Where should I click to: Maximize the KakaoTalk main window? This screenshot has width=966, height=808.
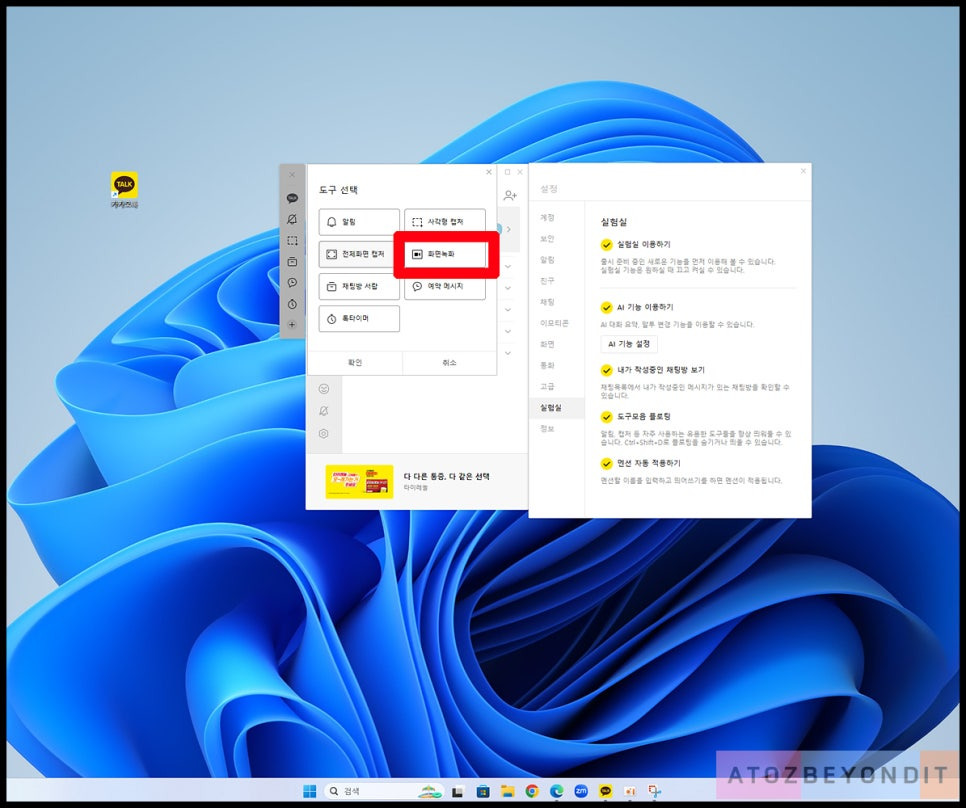[508, 172]
